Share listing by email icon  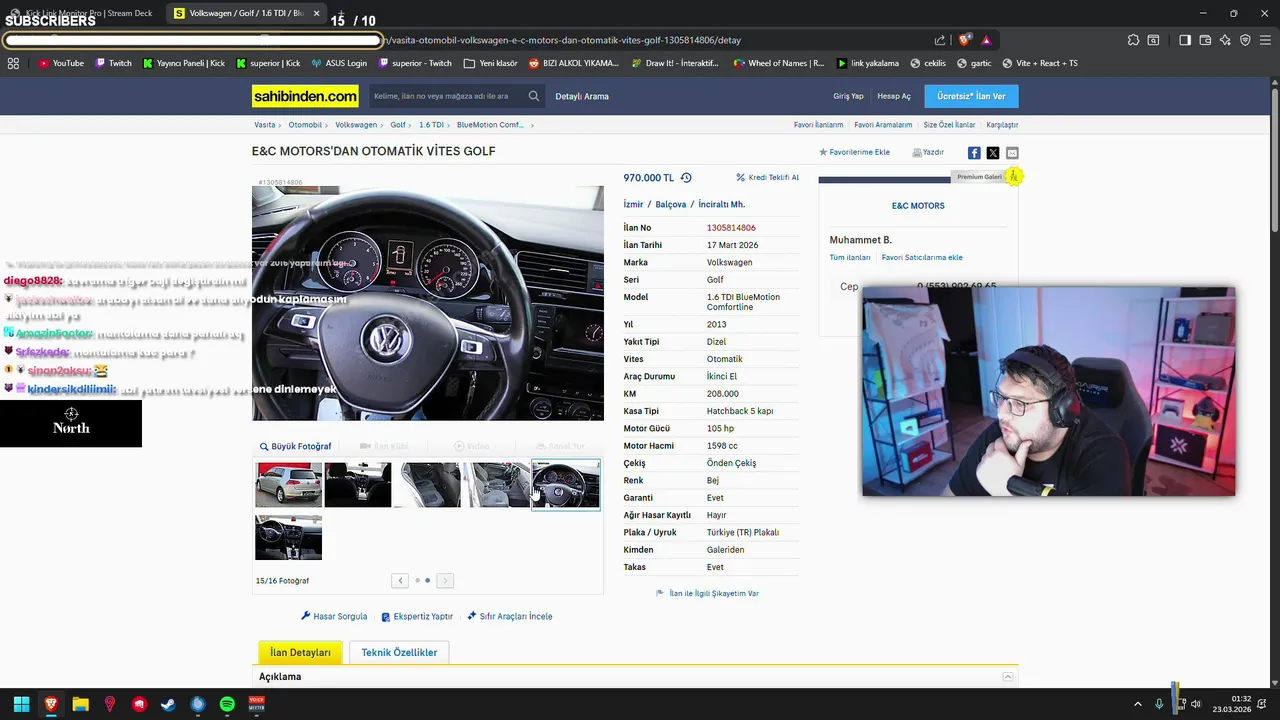point(1012,153)
